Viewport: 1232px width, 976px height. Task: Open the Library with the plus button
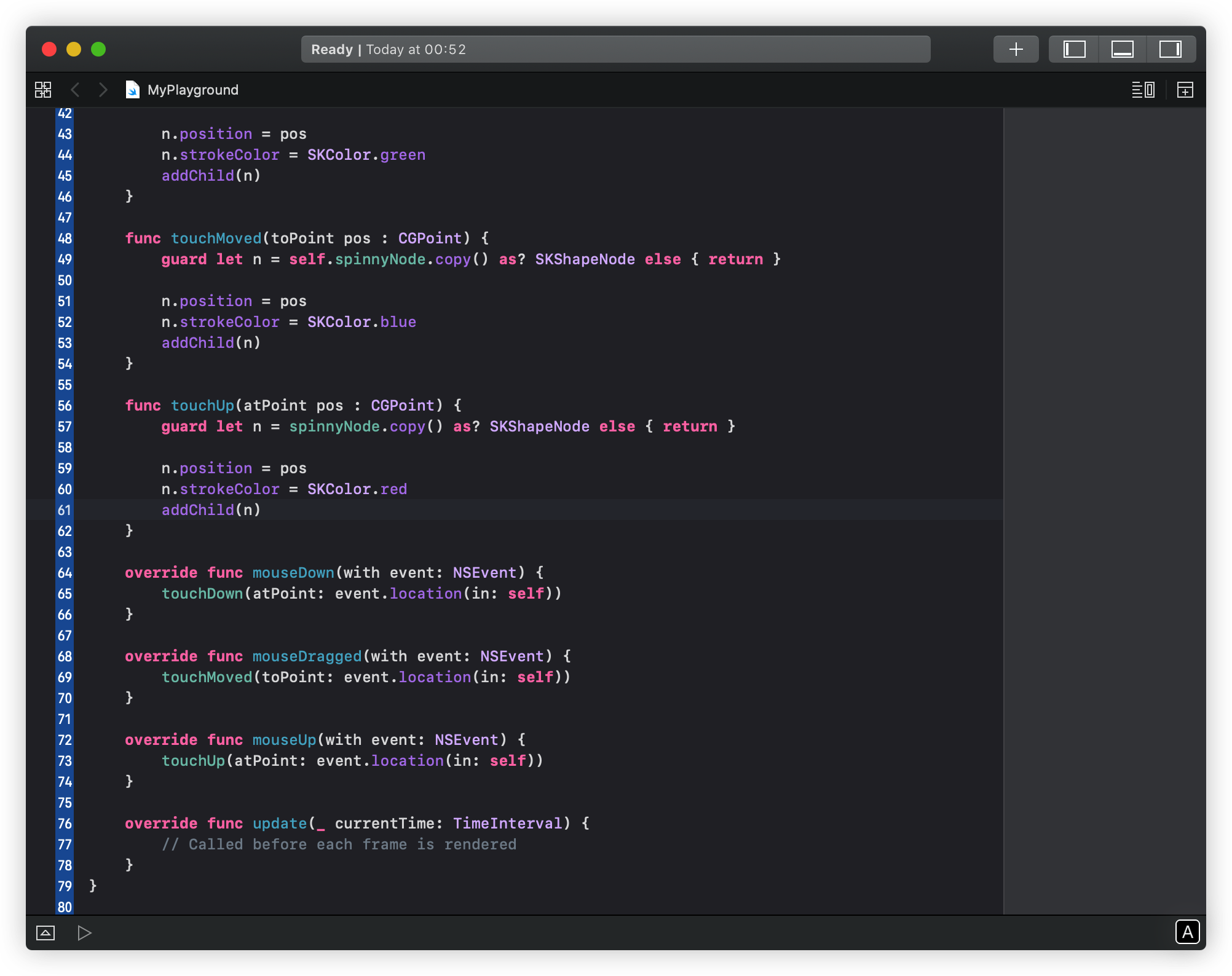[1016, 49]
